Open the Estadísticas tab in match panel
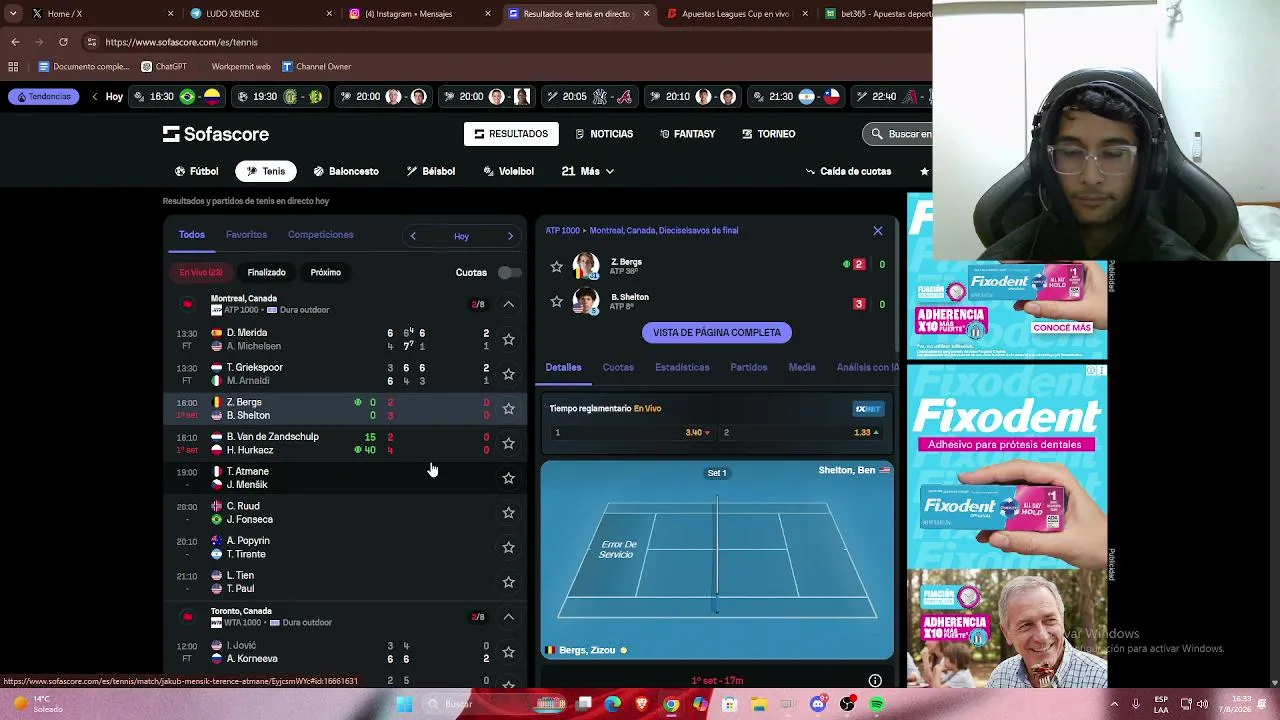Viewport: 1280px width, 720px height. pos(682,368)
